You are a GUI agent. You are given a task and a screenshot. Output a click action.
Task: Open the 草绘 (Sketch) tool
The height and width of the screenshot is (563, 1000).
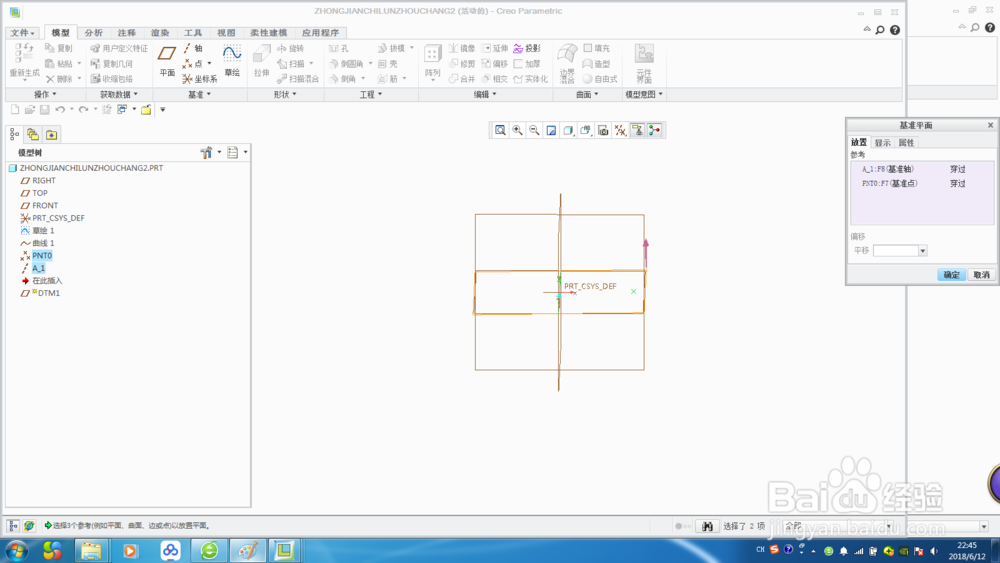pyautogui.click(x=232, y=62)
